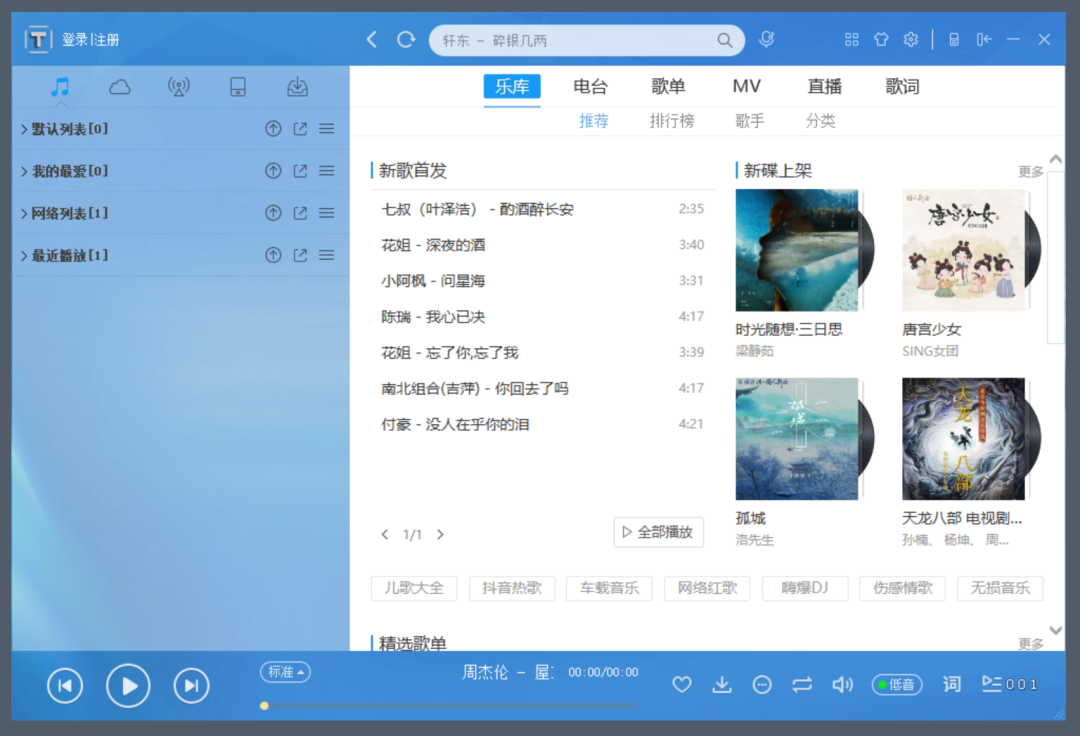
Task: Open the radio broadcast icon in sidebar
Action: coord(179,87)
